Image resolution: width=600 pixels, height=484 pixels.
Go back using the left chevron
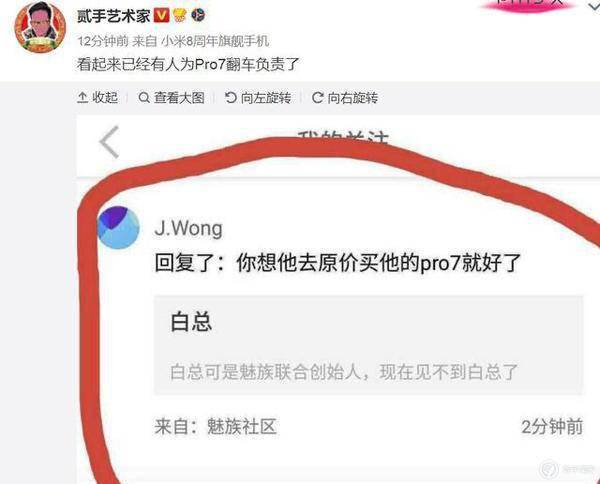coord(109,142)
